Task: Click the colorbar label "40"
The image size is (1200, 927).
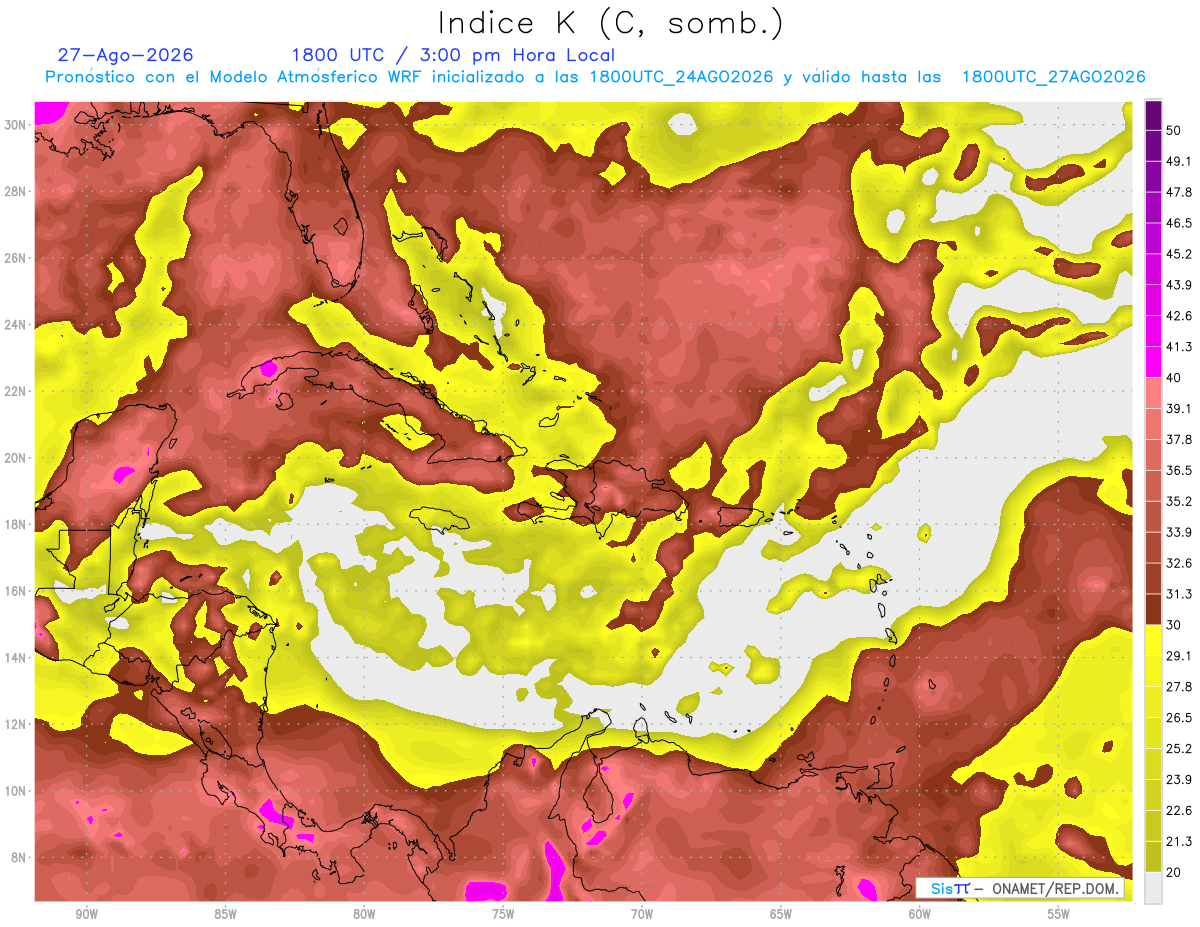Action: tap(1175, 378)
